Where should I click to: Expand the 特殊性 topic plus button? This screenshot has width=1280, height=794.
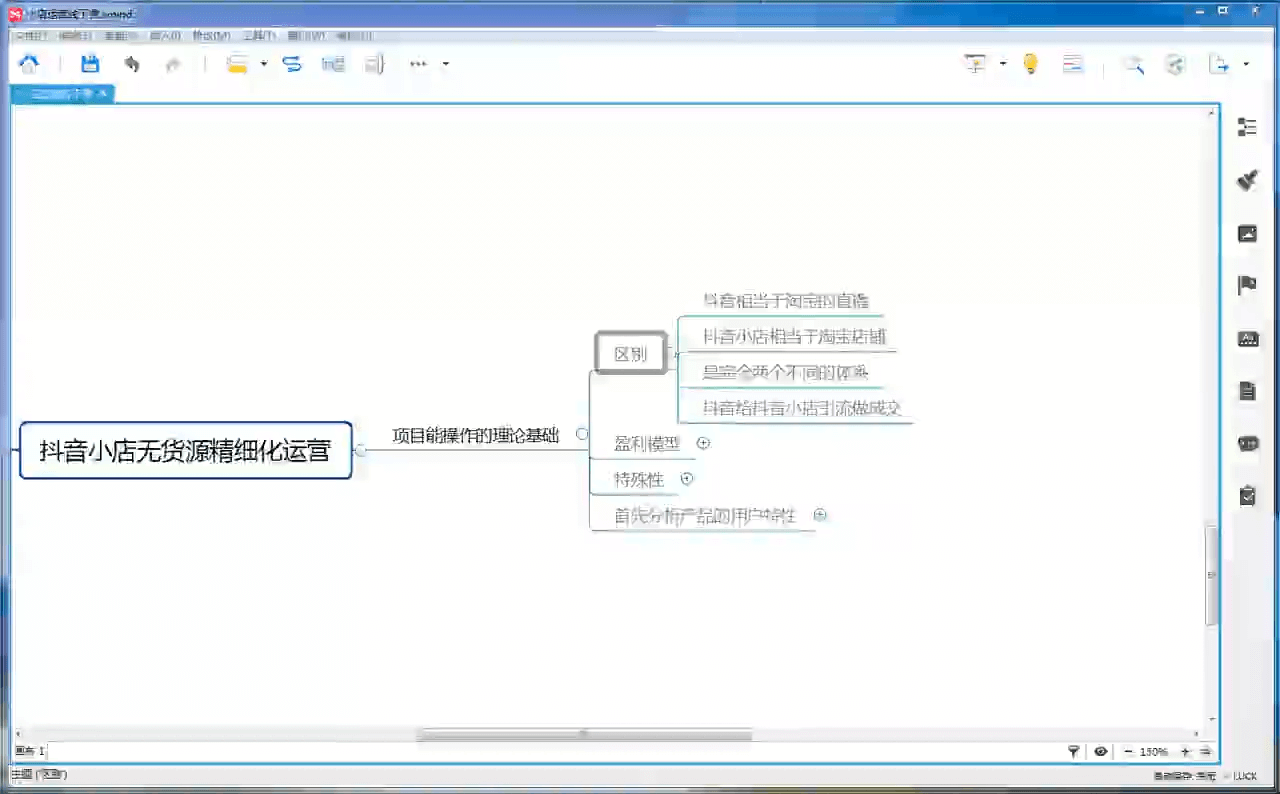[687, 479]
